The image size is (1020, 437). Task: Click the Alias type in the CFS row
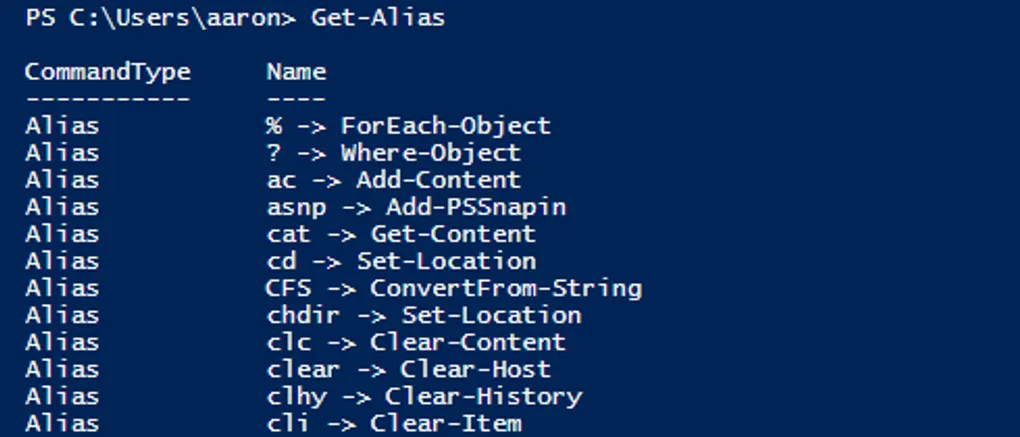coord(62,288)
